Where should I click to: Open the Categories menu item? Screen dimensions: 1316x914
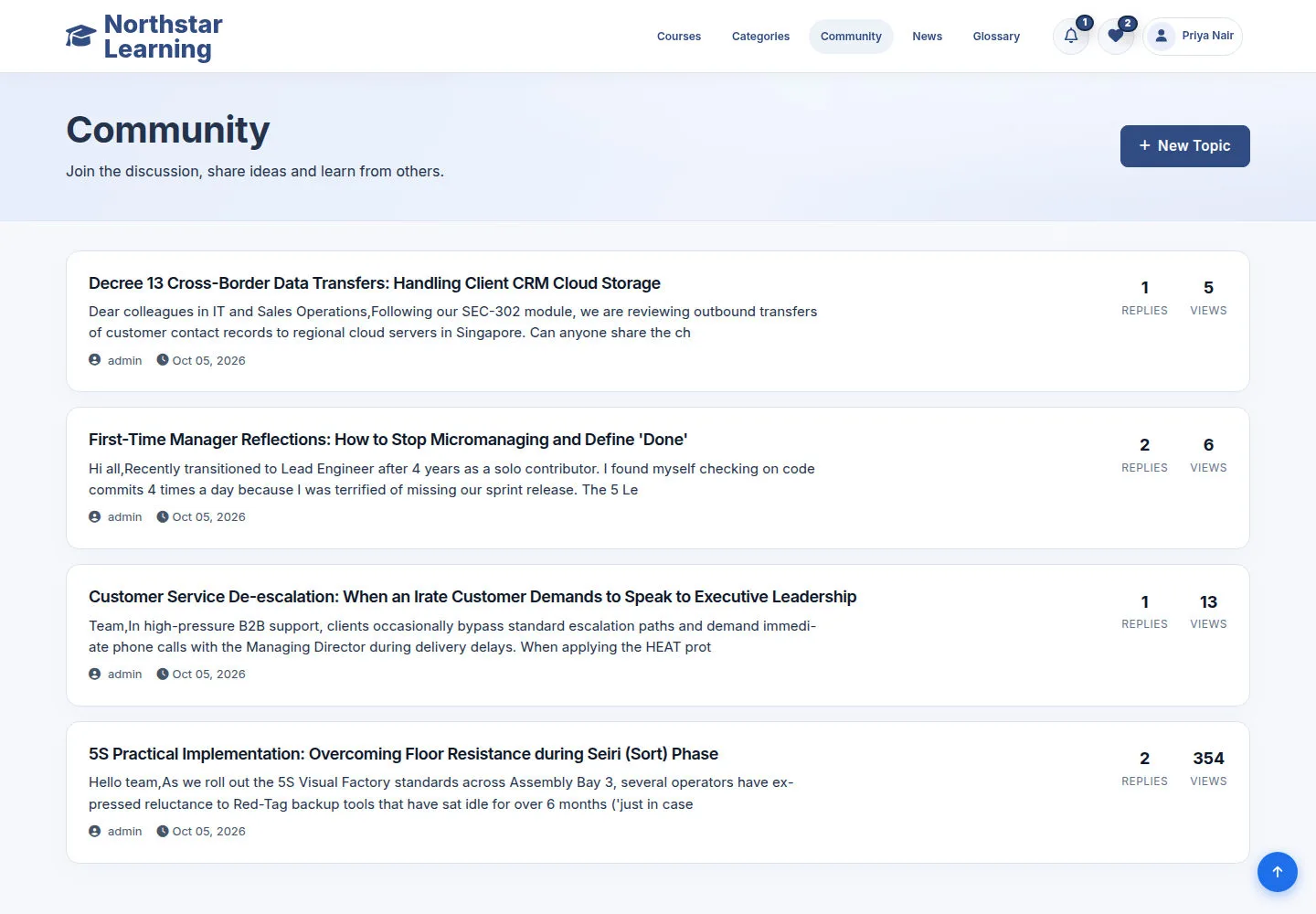[760, 37]
